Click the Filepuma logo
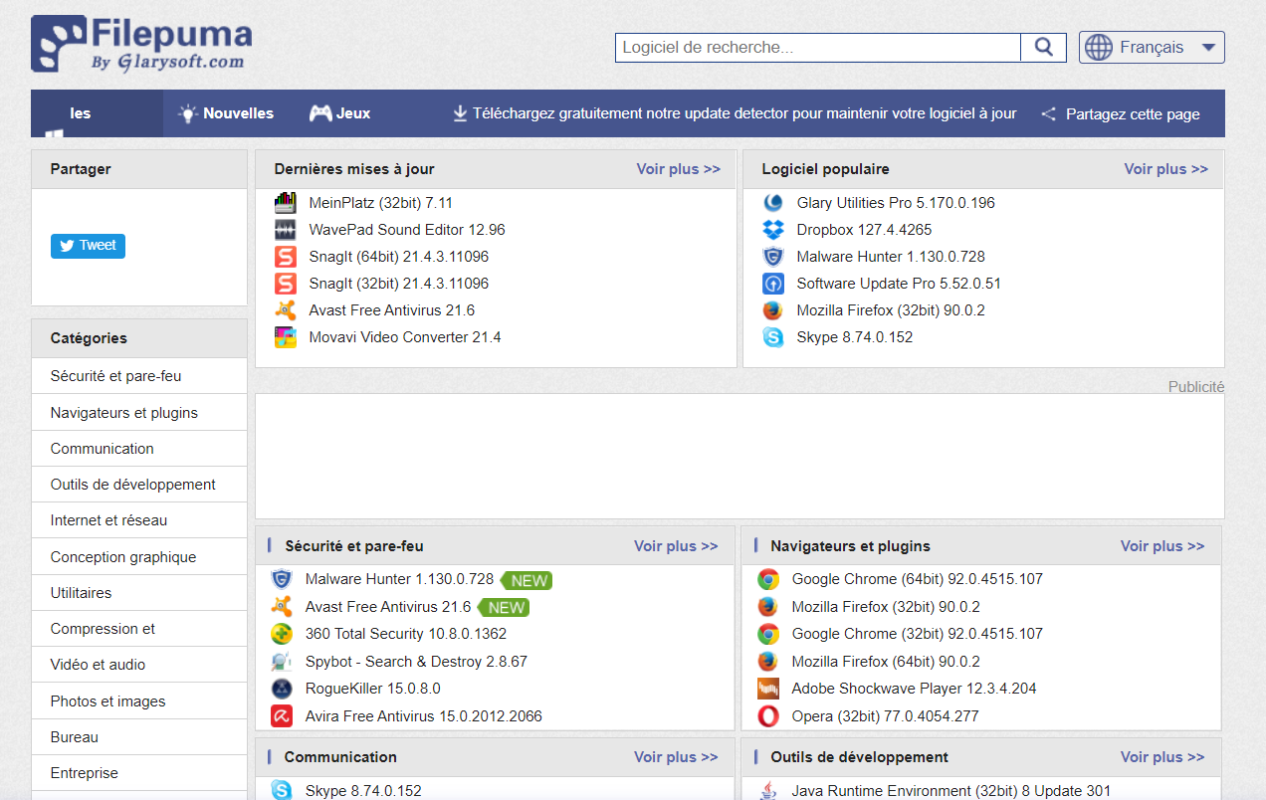This screenshot has width=1266, height=800. tap(141, 44)
